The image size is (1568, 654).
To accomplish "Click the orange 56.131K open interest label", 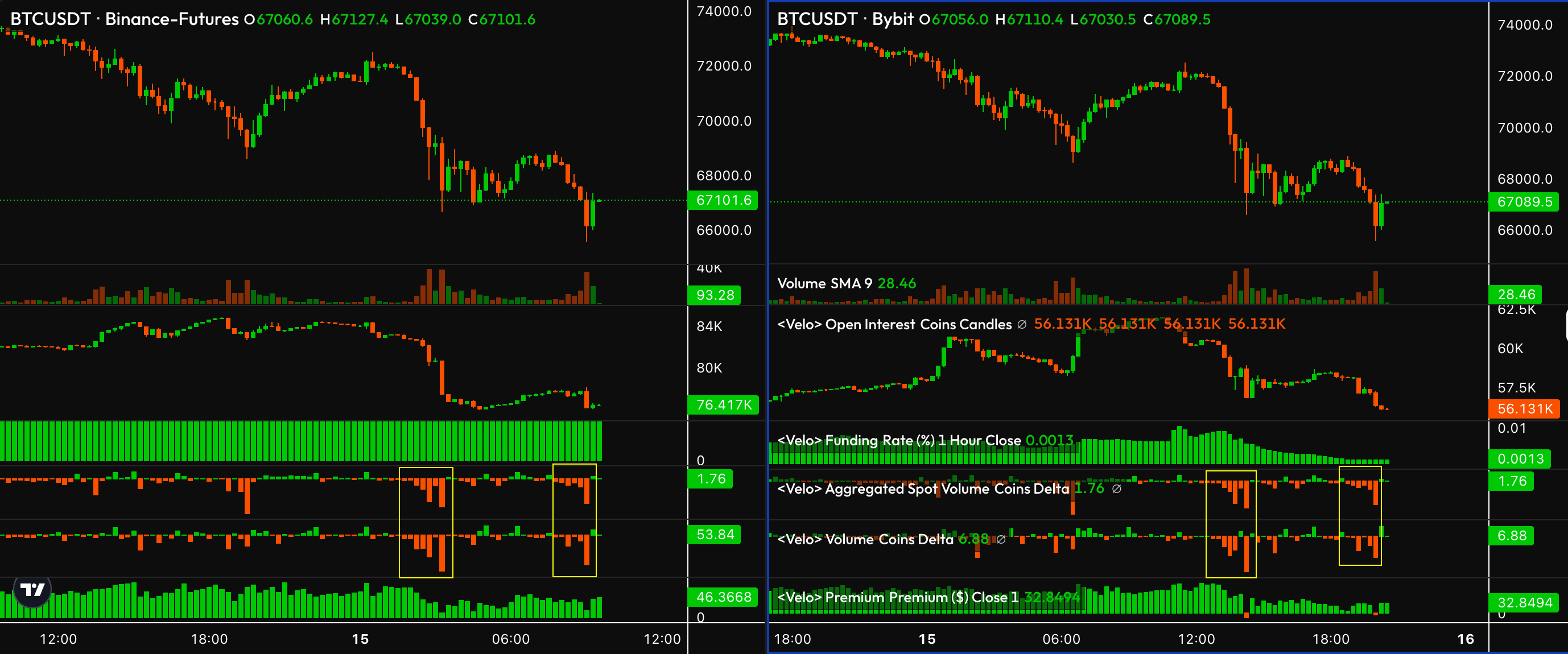I will (x=1524, y=409).
